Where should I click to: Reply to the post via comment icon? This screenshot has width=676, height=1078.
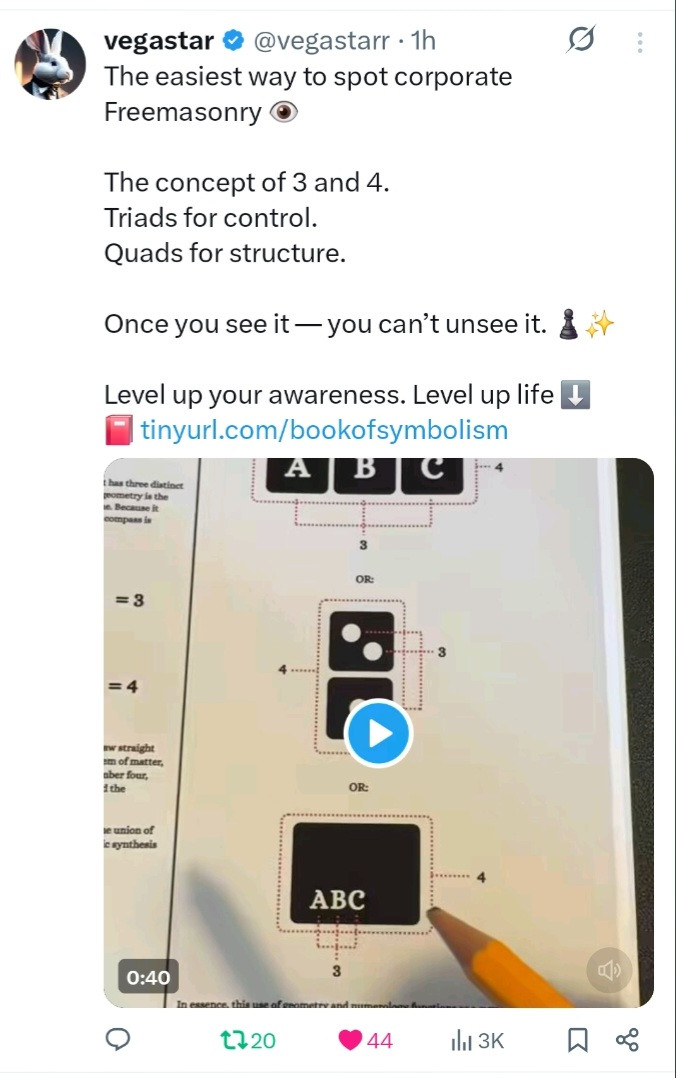click(119, 1041)
